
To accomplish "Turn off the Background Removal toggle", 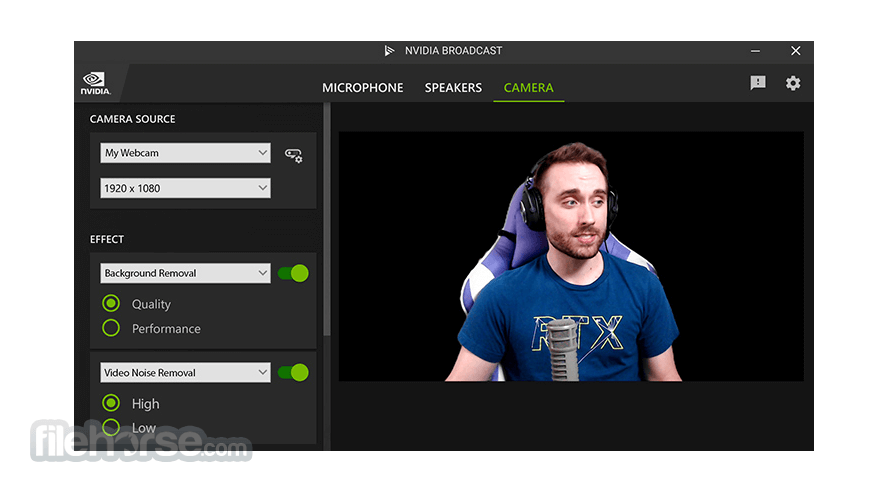I will 293,273.
